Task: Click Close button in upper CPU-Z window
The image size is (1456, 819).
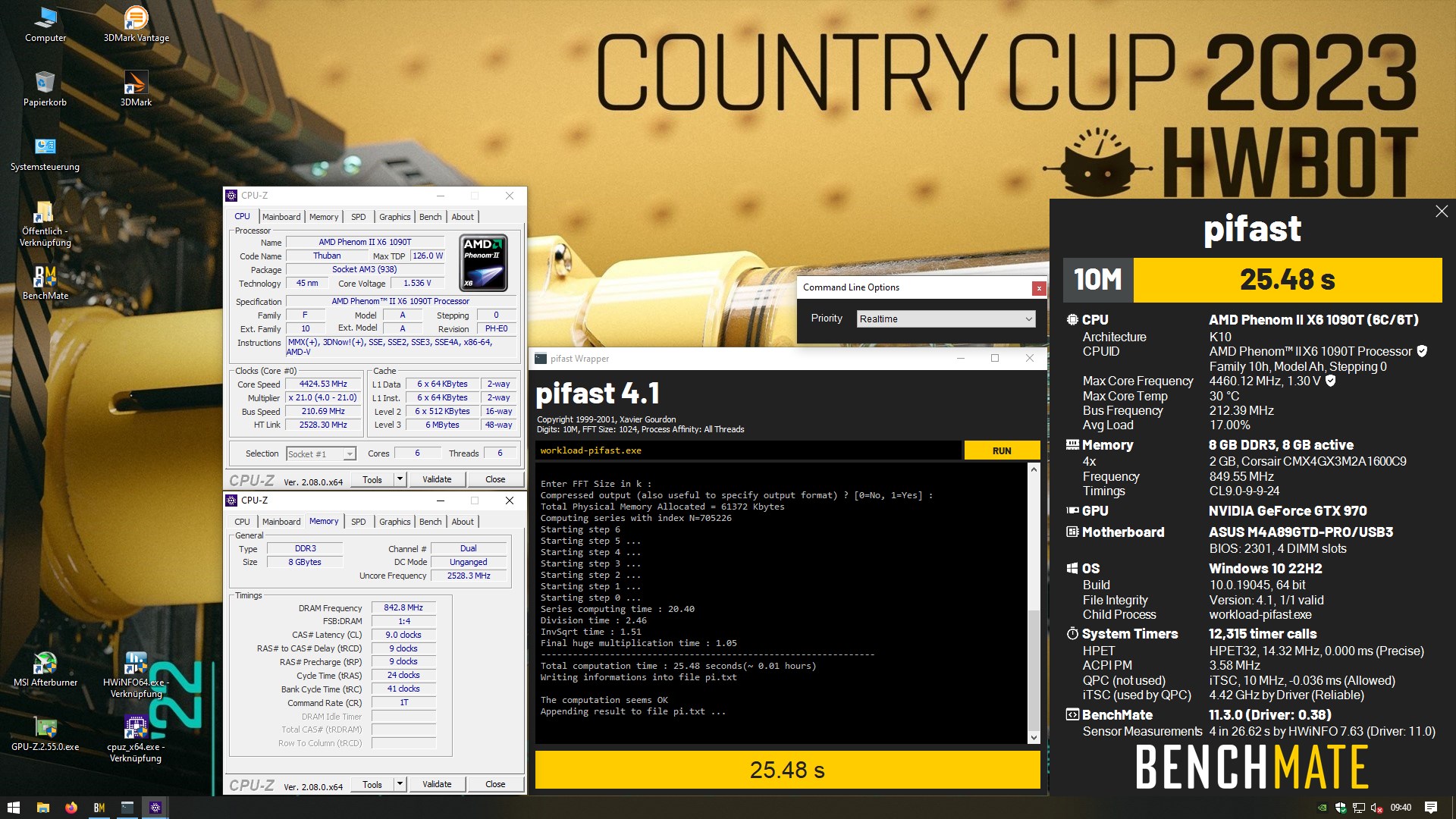Action: pos(495,479)
